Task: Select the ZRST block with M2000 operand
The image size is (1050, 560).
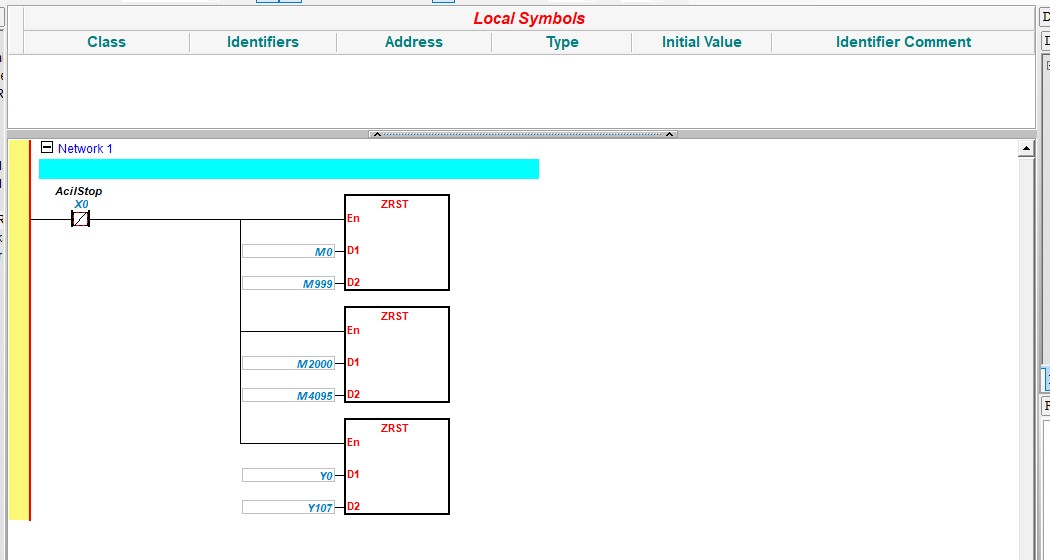Action: [x=396, y=354]
